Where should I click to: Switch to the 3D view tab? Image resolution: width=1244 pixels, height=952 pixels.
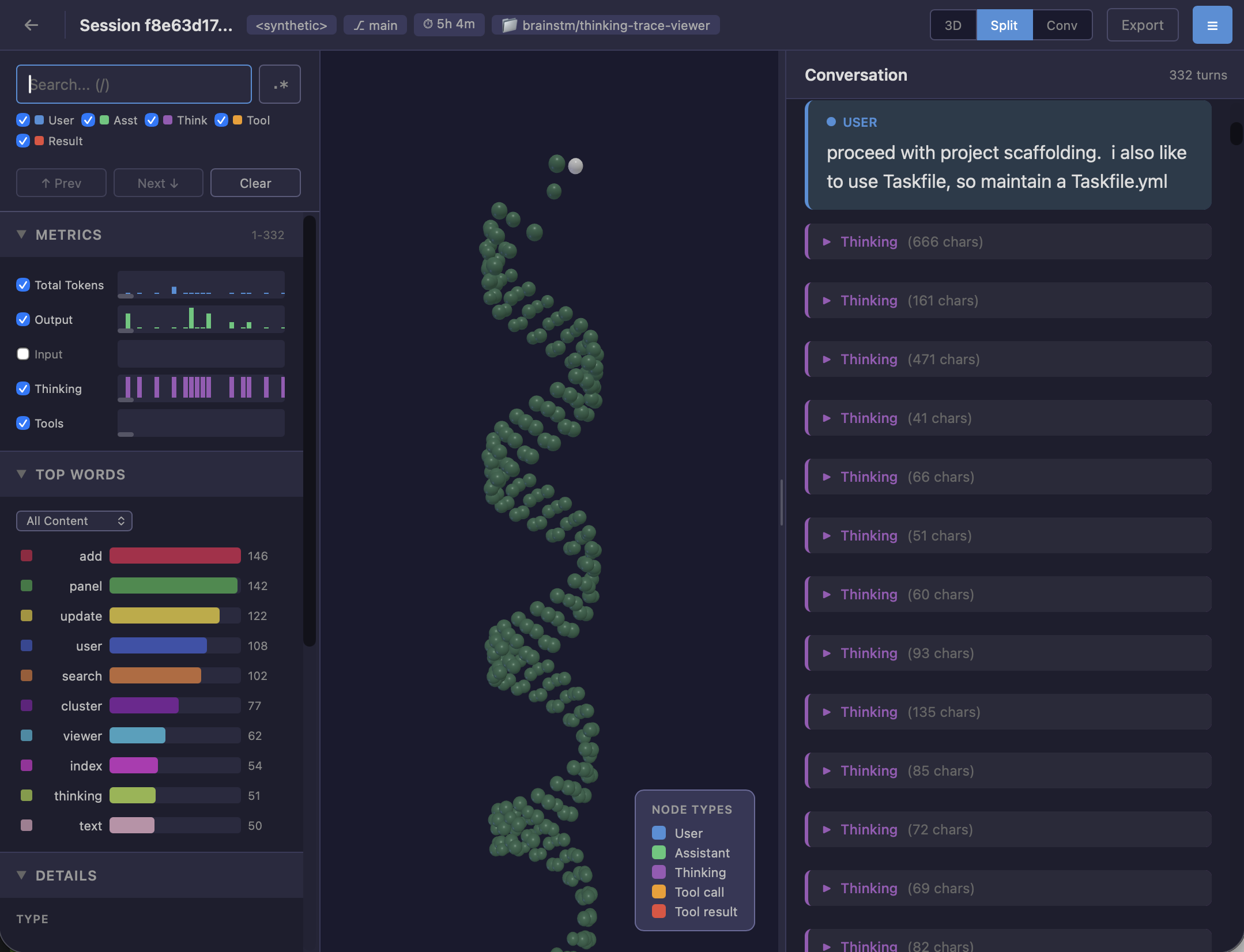click(x=953, y=25)
